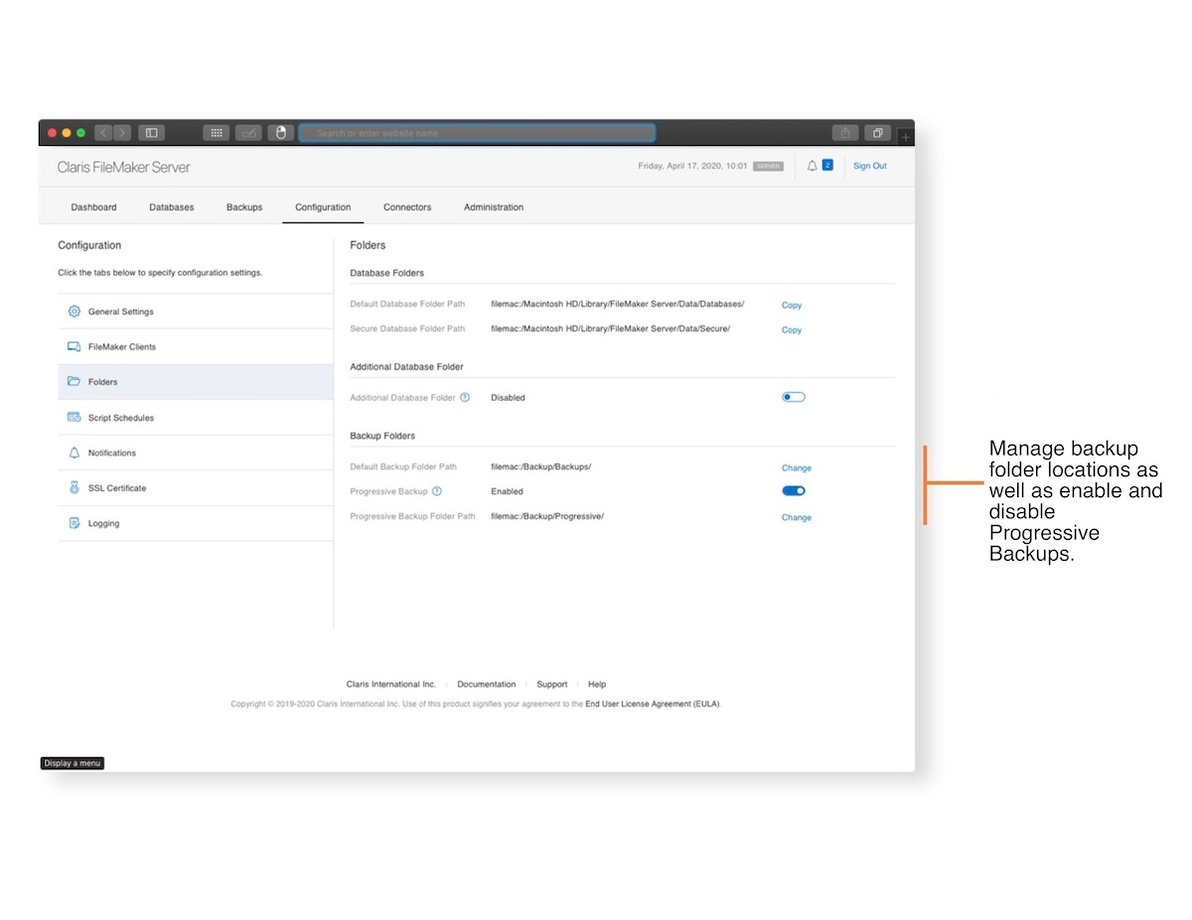Go to the Administration tab
Screen dimensions: 1192x920
pyautogui.click(x=493, y=207)
